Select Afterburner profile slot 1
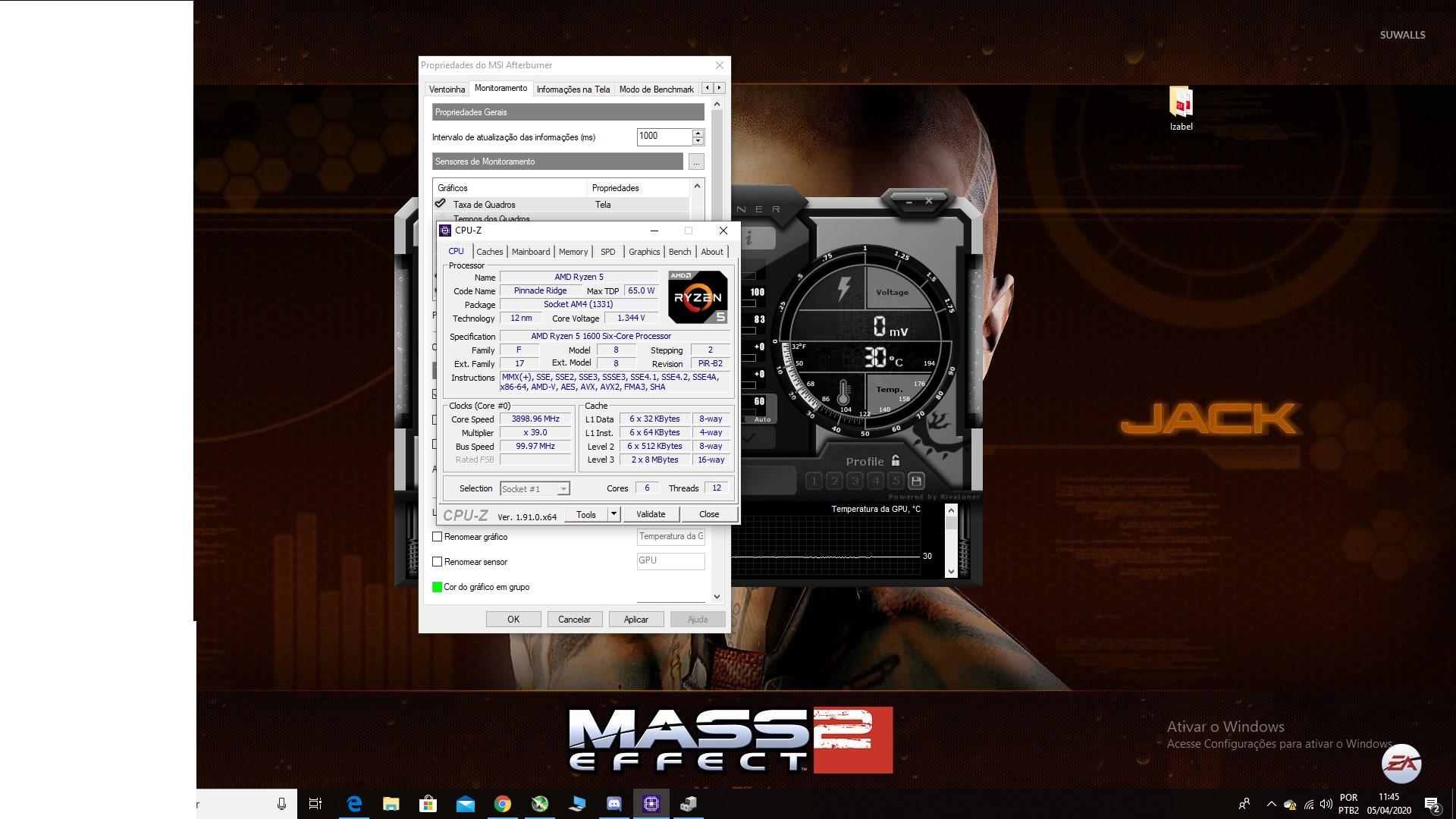1456x819 pixels. coord(814,481)
